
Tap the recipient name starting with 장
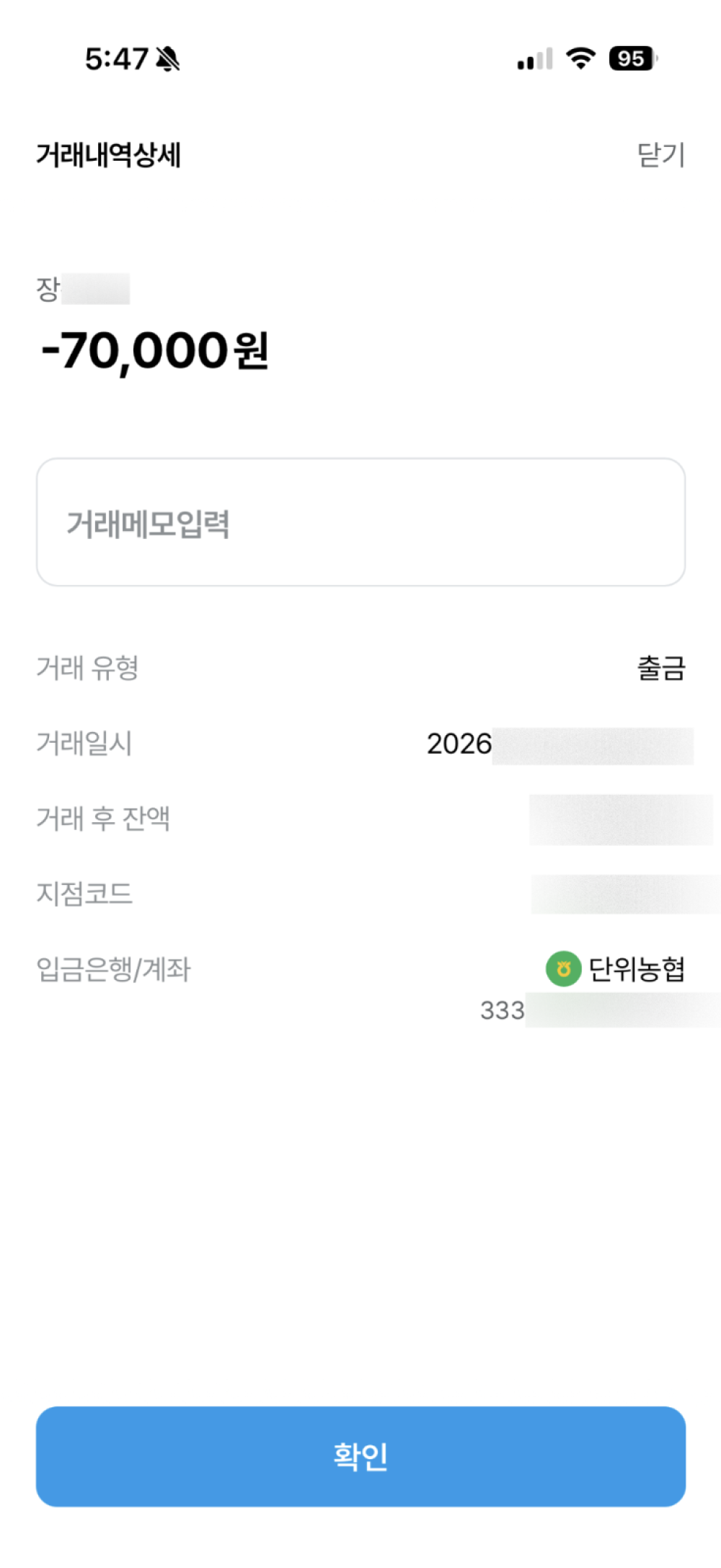pos(83,289)
